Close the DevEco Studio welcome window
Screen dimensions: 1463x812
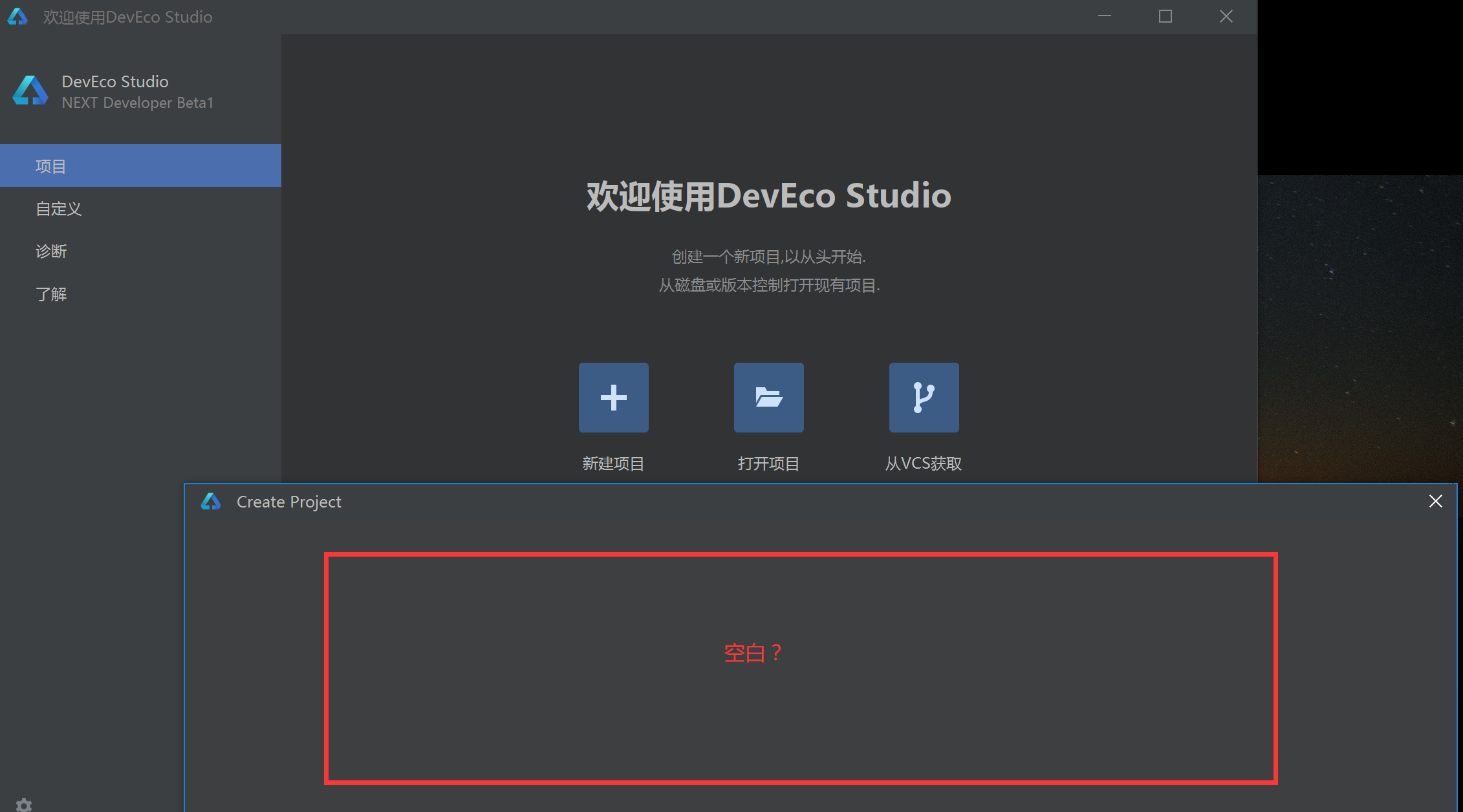(x=1226, y=17)
